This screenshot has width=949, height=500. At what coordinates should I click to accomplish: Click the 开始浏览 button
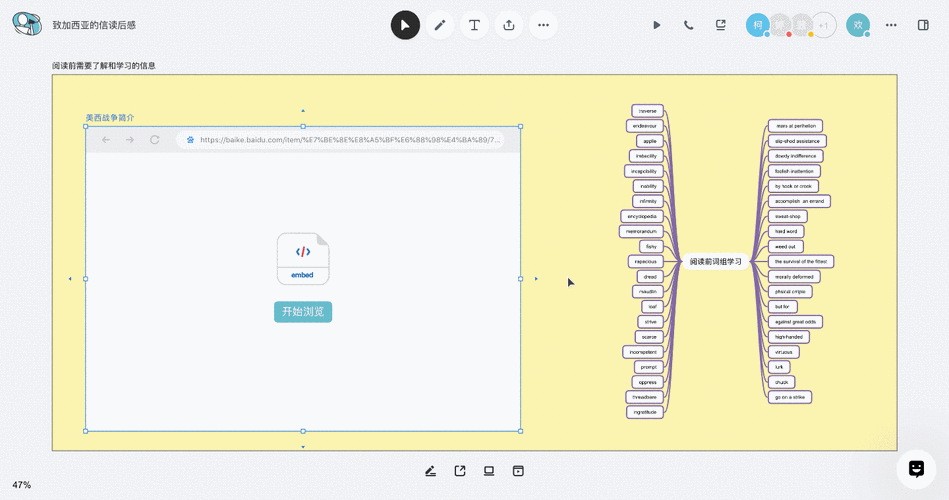tap(303, 312)
